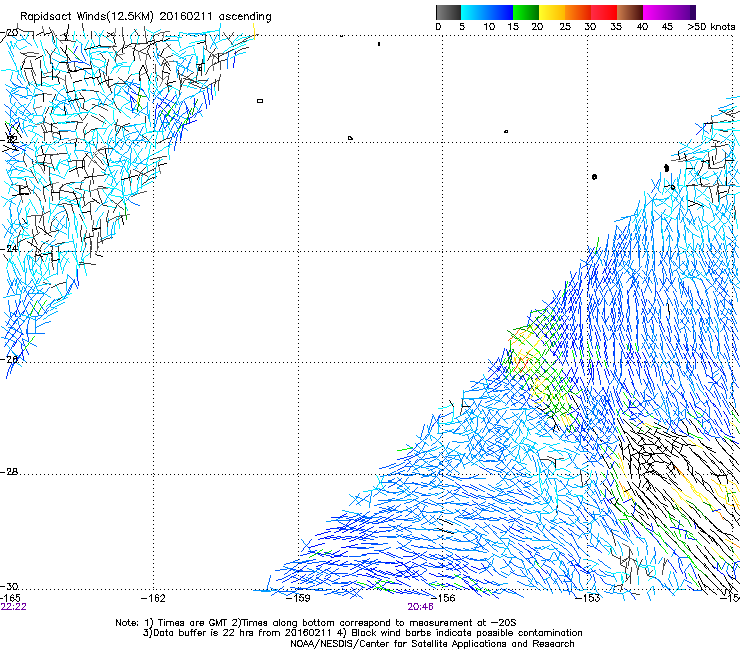The height and width of the screenshot is (650, 740).
Task: Click the legend value '10'
Action: (488, 27)
